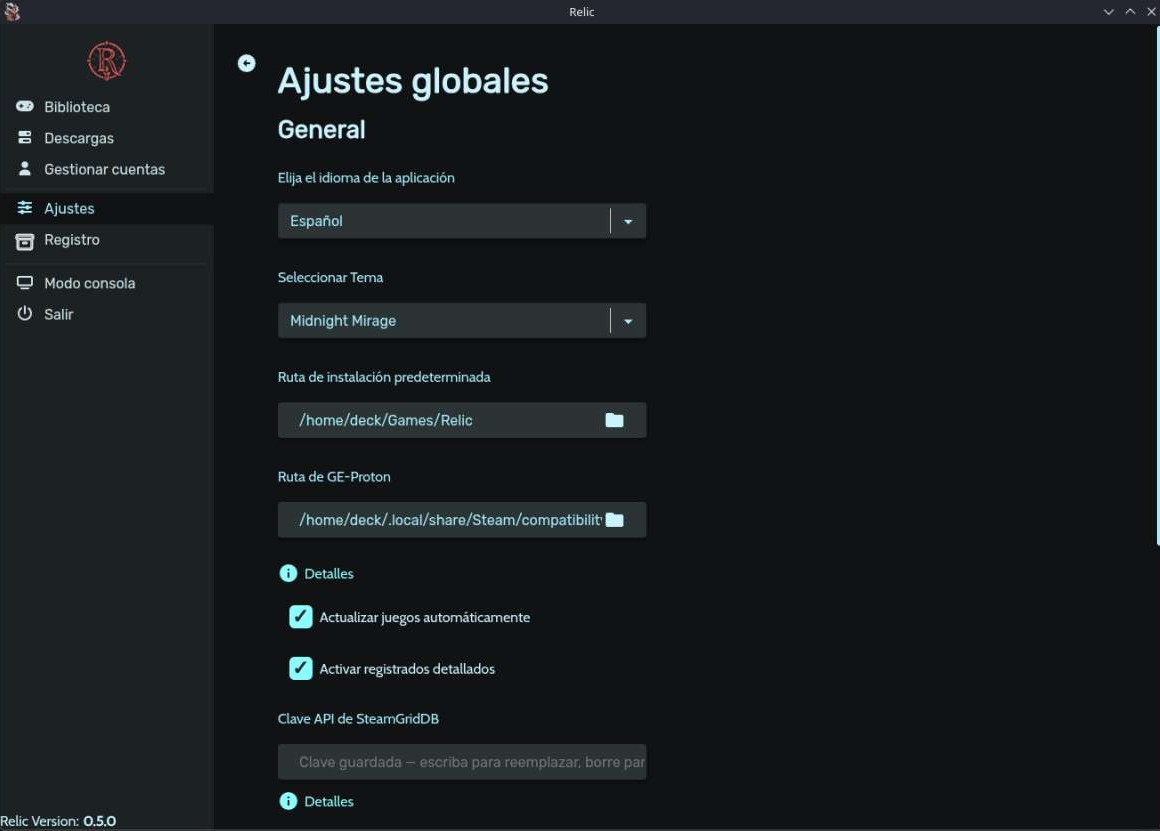Maximize the Relic window

point(1130,12)
